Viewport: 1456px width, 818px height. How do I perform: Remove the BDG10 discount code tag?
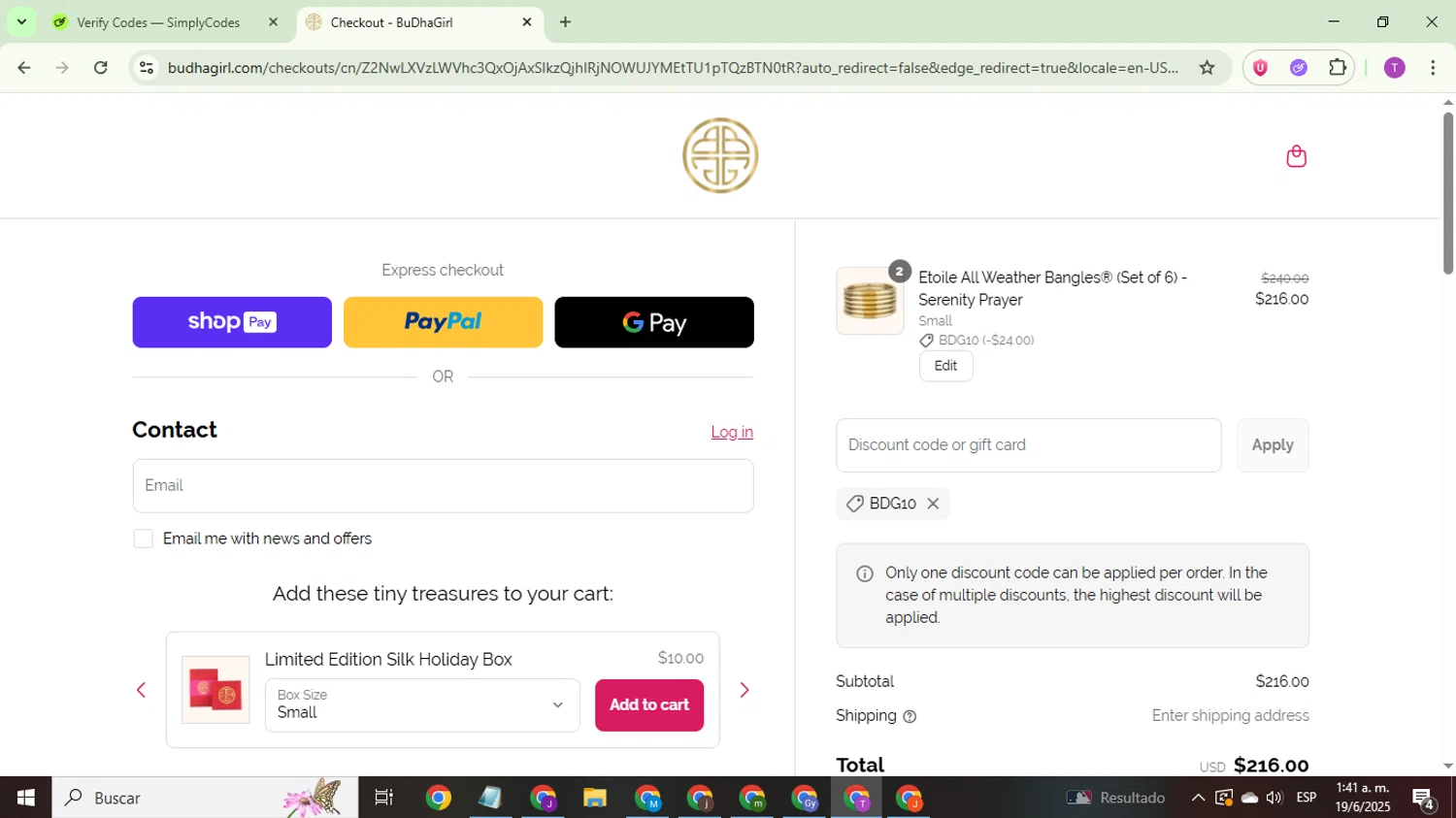pos(933,504)
